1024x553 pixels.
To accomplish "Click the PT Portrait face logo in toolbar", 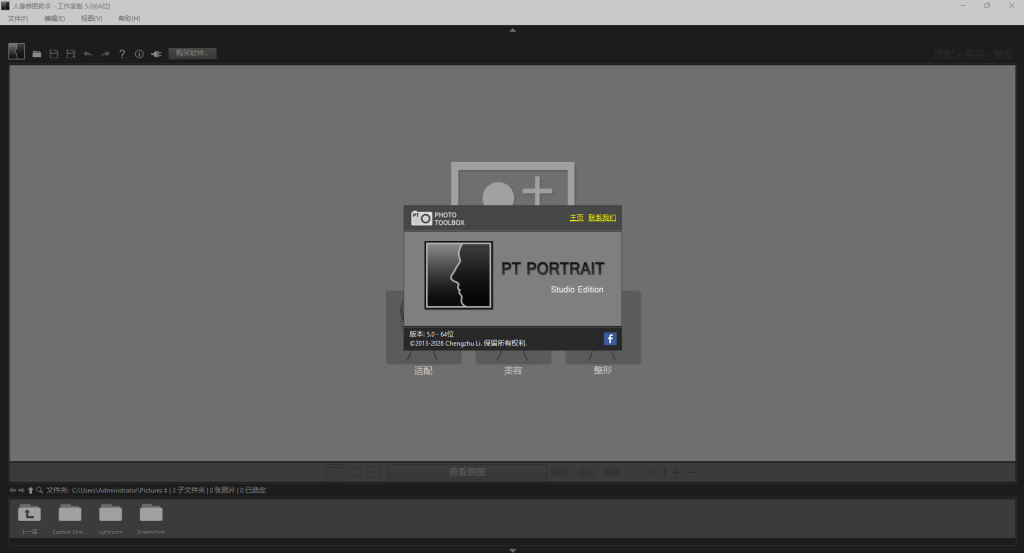I will pyautogui.click(x=16, y=52).
